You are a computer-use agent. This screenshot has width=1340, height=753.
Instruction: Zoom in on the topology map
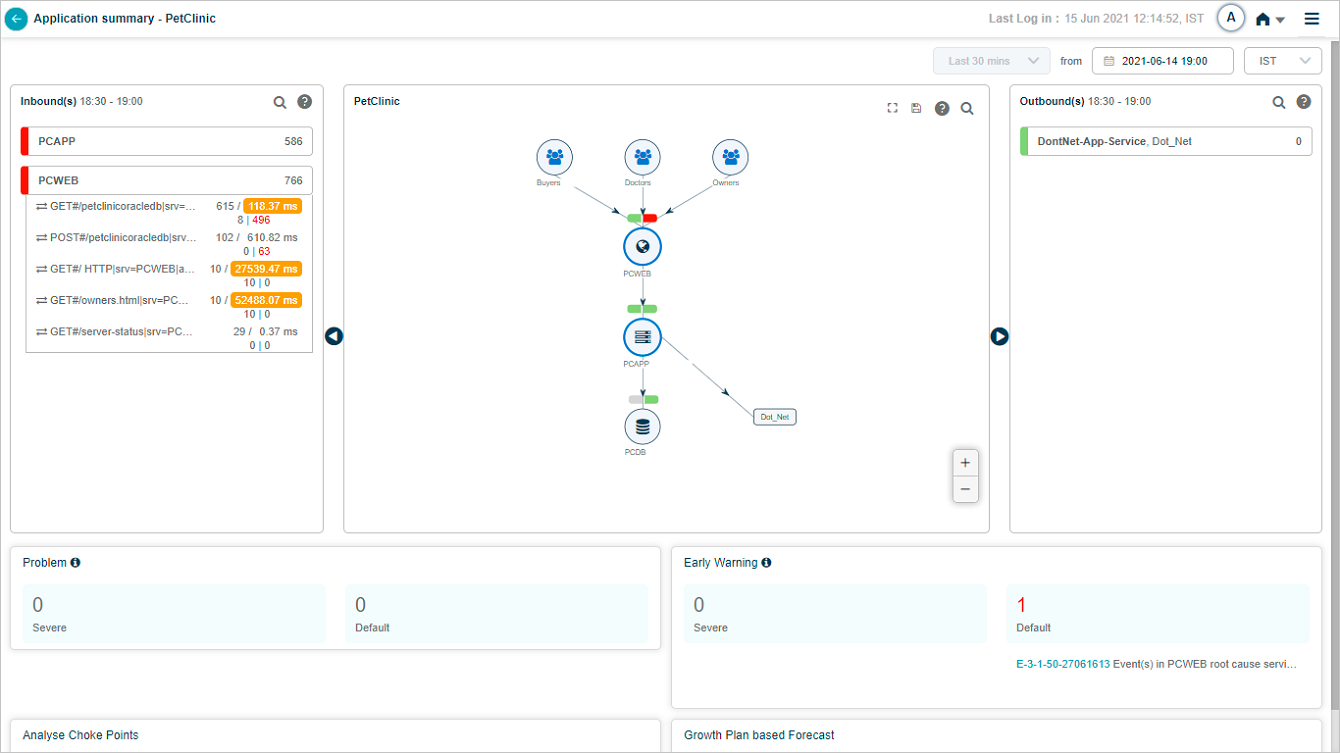pos(965,463)
